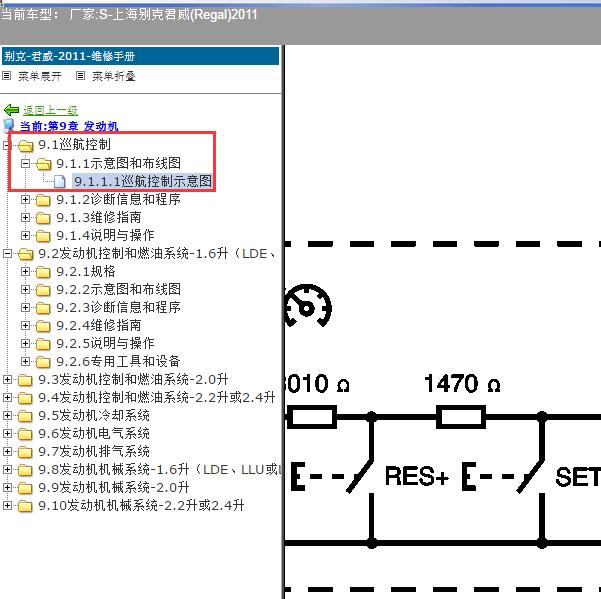
Task: Click the folder icon of 9.1.1示意图和布线图
Action: tap(43, 164)
